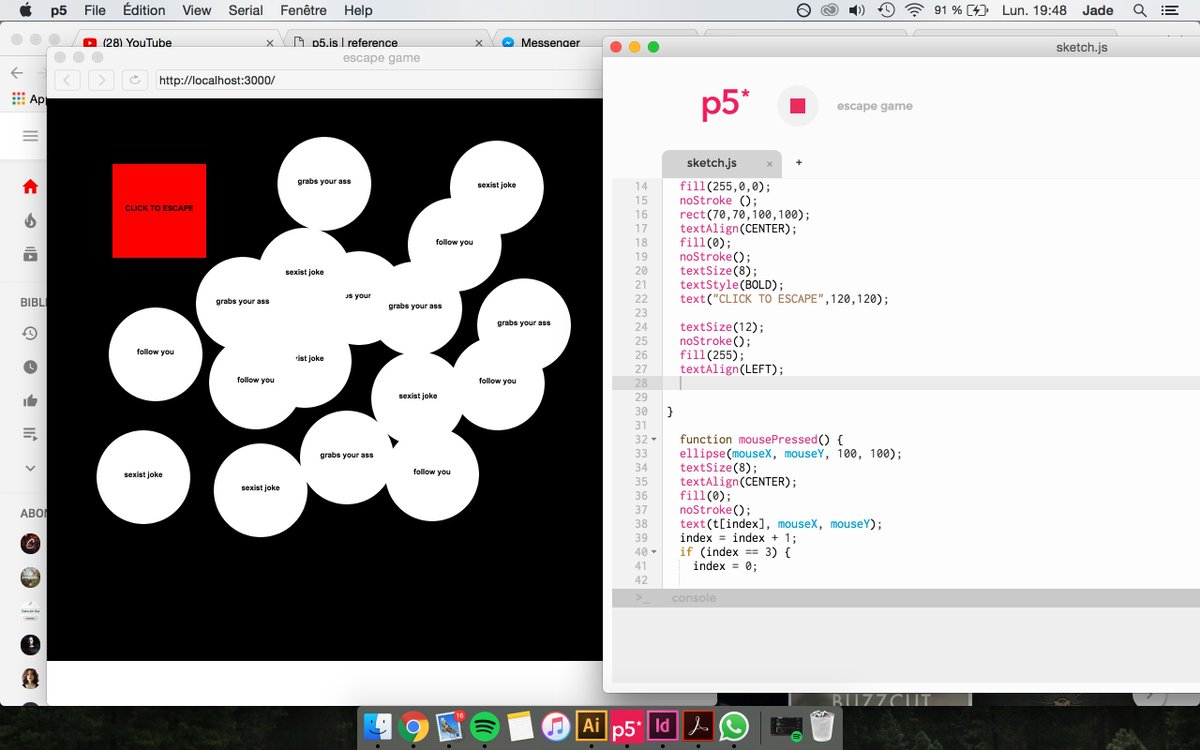The image size is (1200, 750).
Task: Open YouTube playlist icon in sidebar
Action: (x=30, y=434)
